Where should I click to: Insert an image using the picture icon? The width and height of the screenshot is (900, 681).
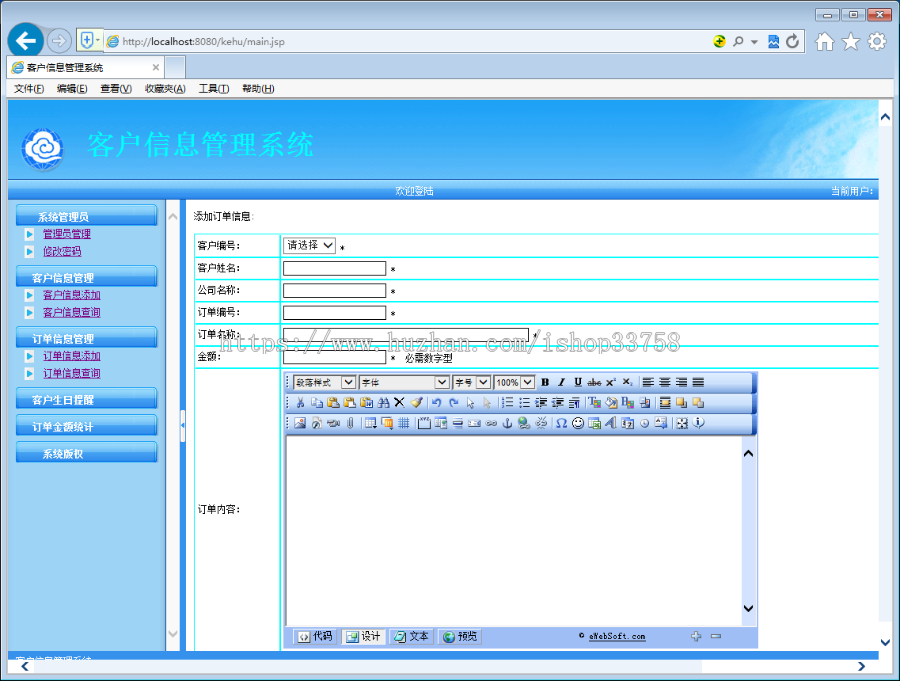[298, 423]
